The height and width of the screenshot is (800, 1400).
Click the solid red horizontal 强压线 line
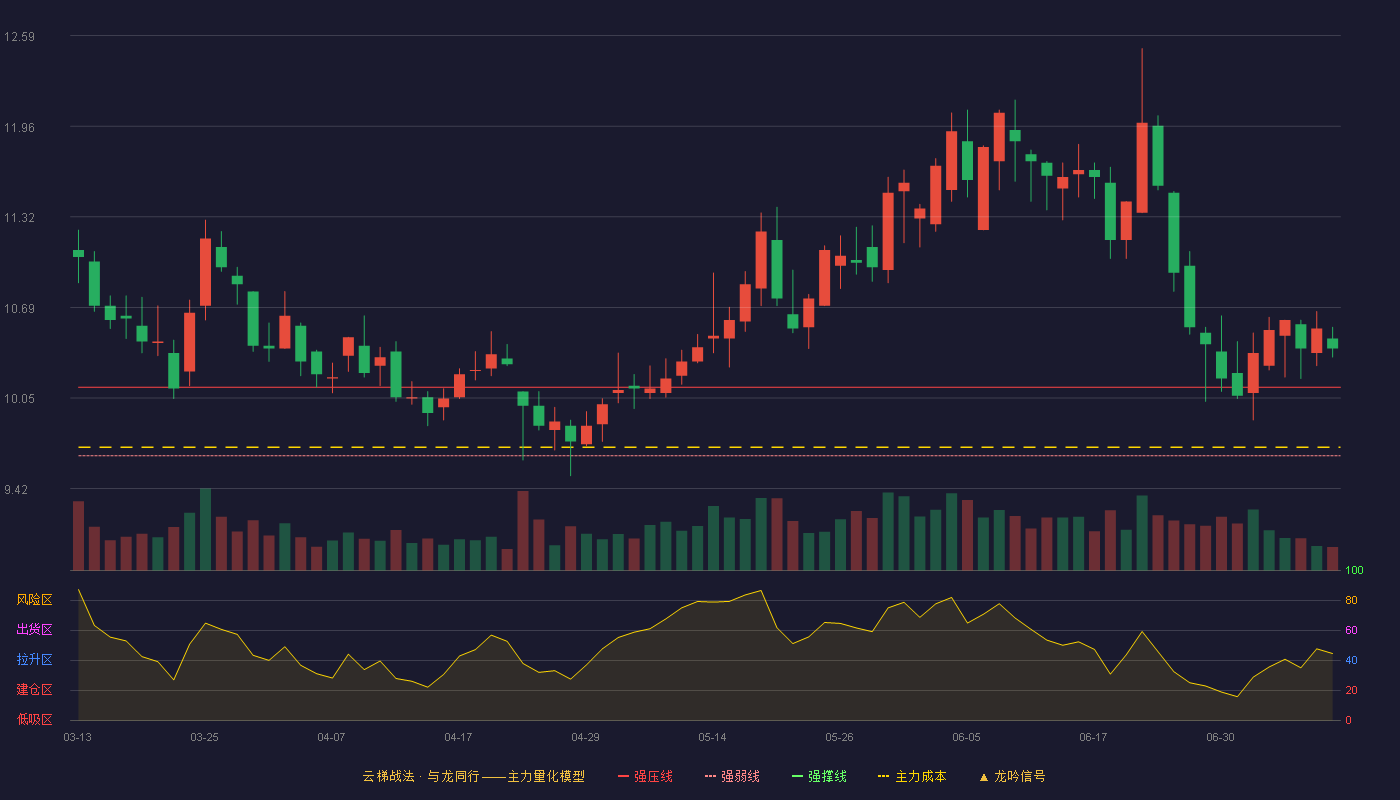click(x=709, y=387)
